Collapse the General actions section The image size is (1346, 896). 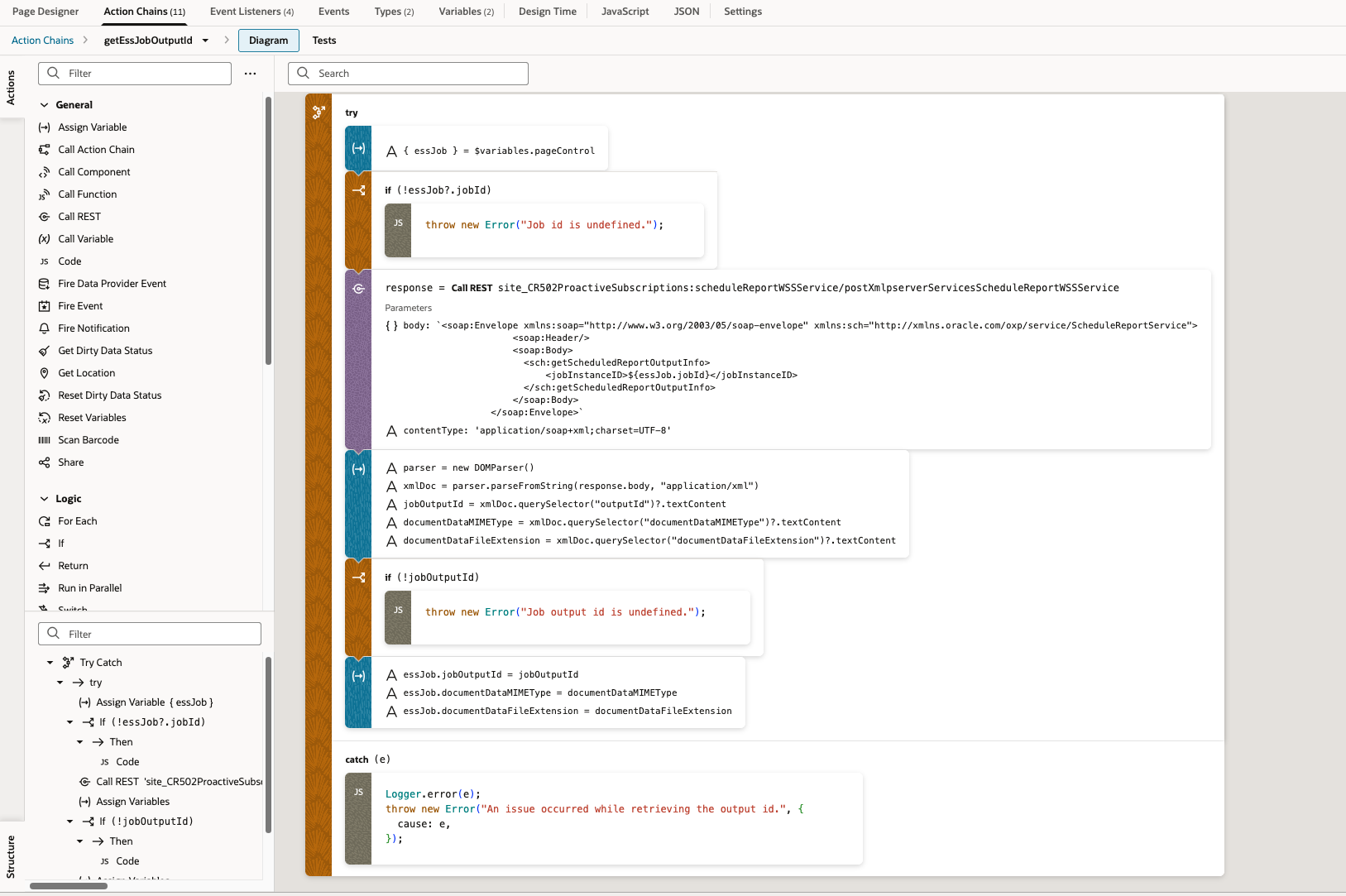click(45, 105)
